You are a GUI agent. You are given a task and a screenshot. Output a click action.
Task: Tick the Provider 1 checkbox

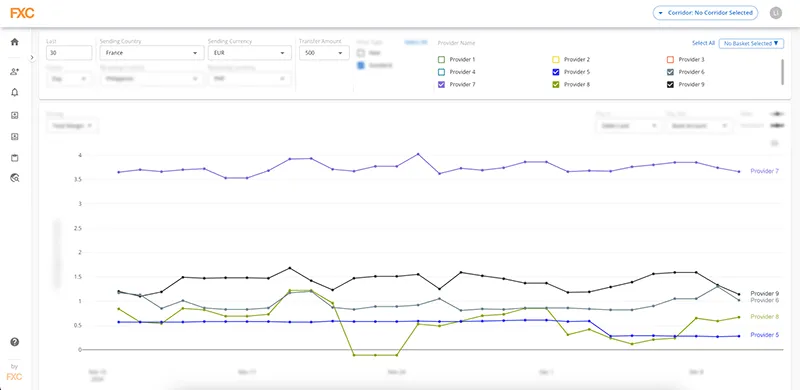point(442,59)
